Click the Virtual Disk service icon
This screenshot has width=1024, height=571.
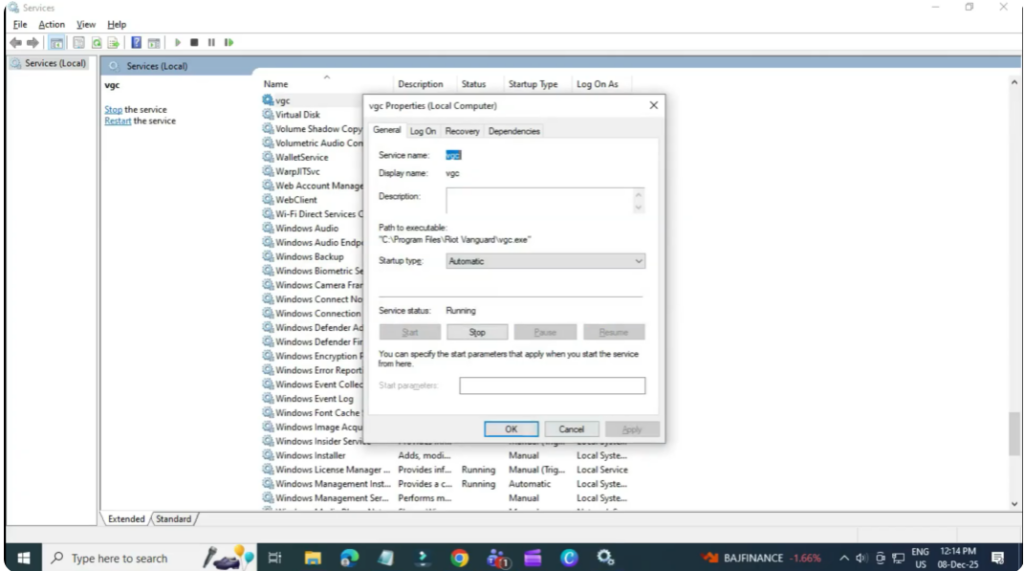268,114
